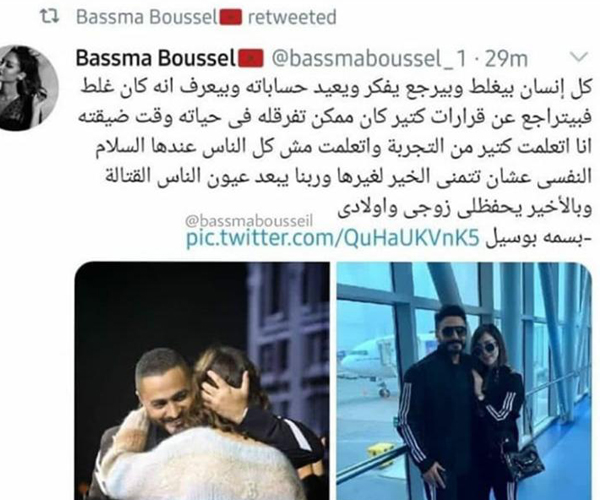This screenshot has width=600, height=500.
Task: Click the line starting 'فبيتراجع عن قرارات'
Action: pos(336,117)
